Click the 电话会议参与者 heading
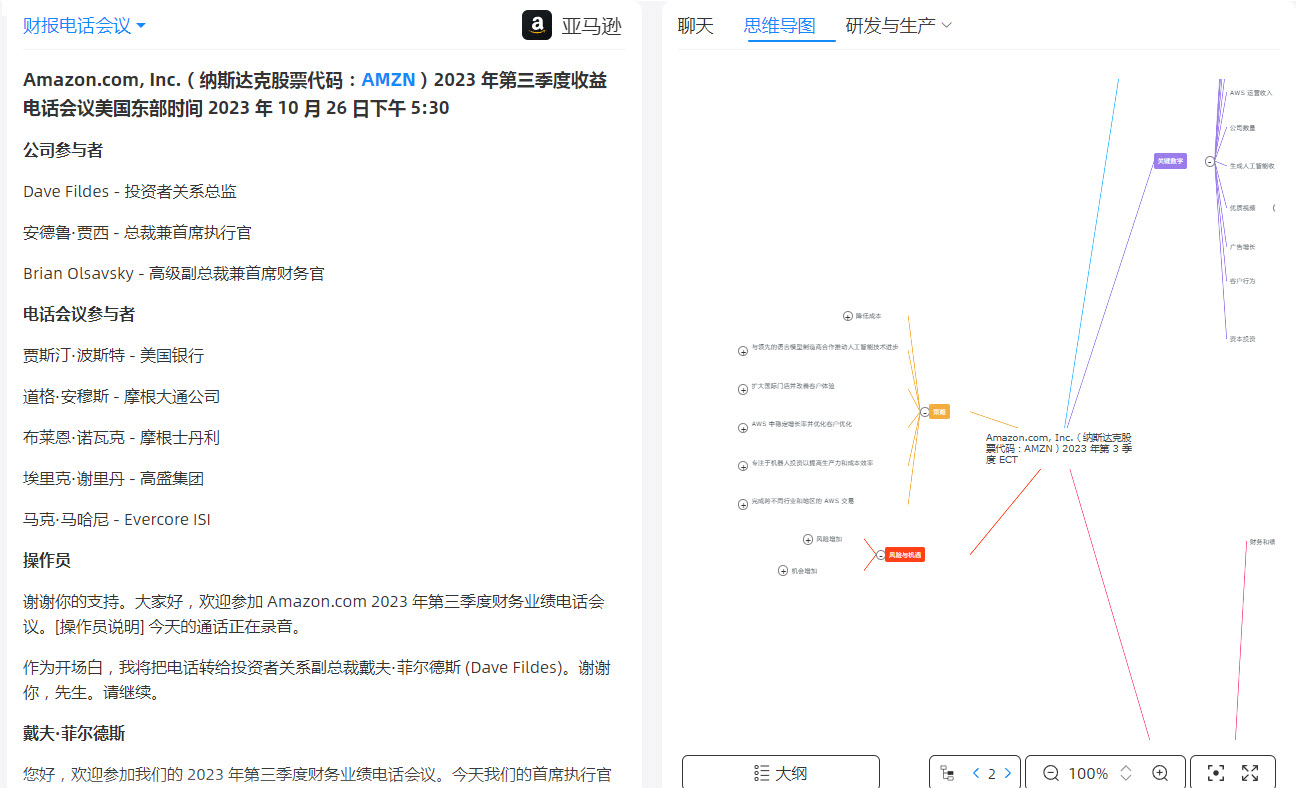Image resolution: width=1296 pixels, height=788 pixels. [79, 314]
